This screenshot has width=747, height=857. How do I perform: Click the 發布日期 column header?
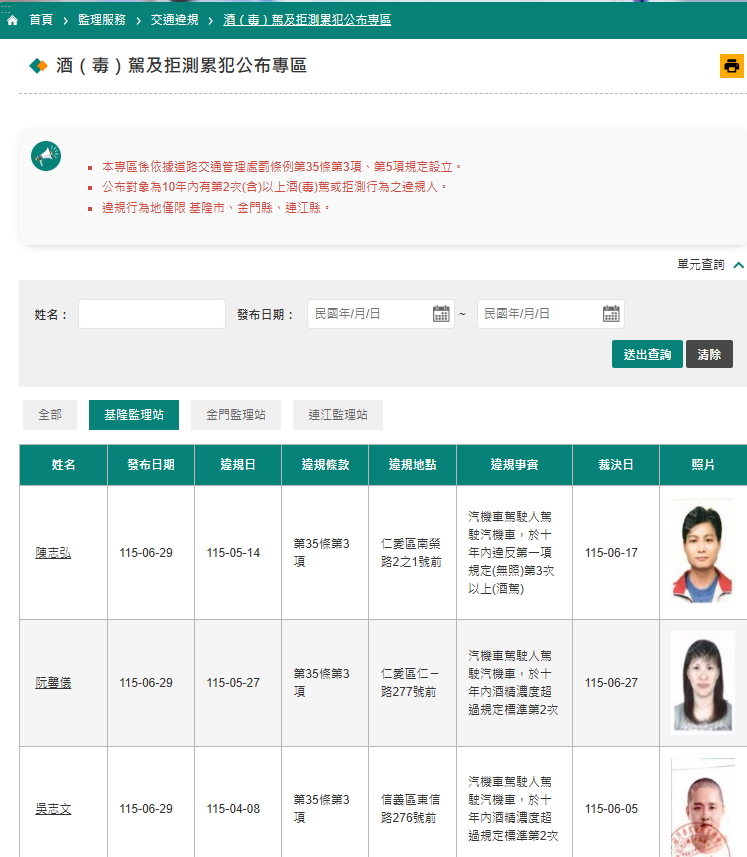click(x=151, y=465)
